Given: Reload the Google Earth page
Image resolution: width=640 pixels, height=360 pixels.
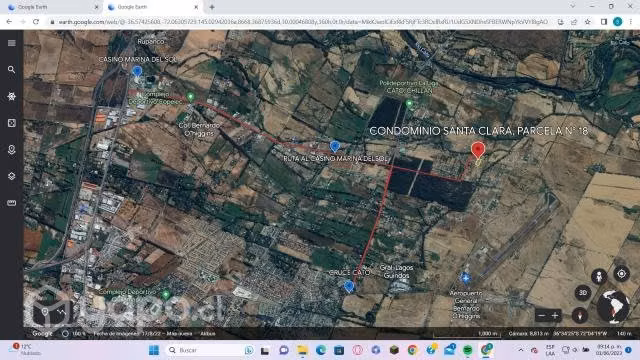Looking at the screenshot, I should coord(36,22).
